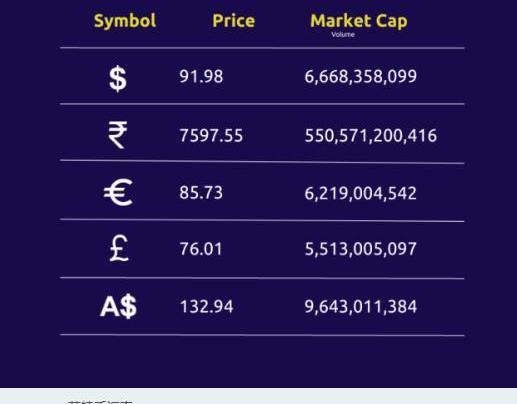Click the euro symbol icon
The image size is (517, 404).
pyautogui.click(x=118, y=193)
